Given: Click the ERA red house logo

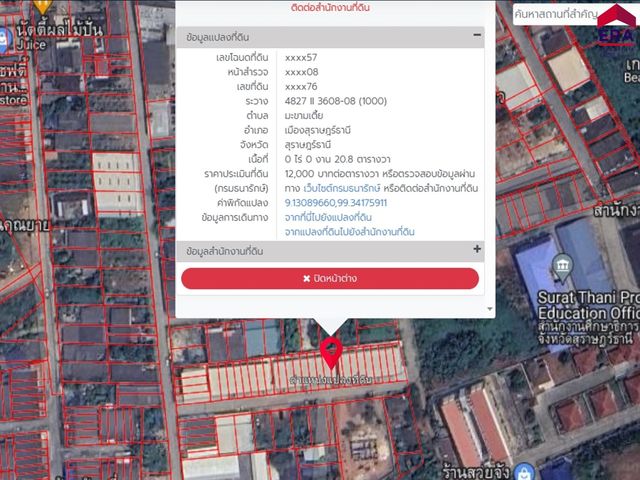Looking at the screenshot, I should pyautogui.click(x=616, y=25).
